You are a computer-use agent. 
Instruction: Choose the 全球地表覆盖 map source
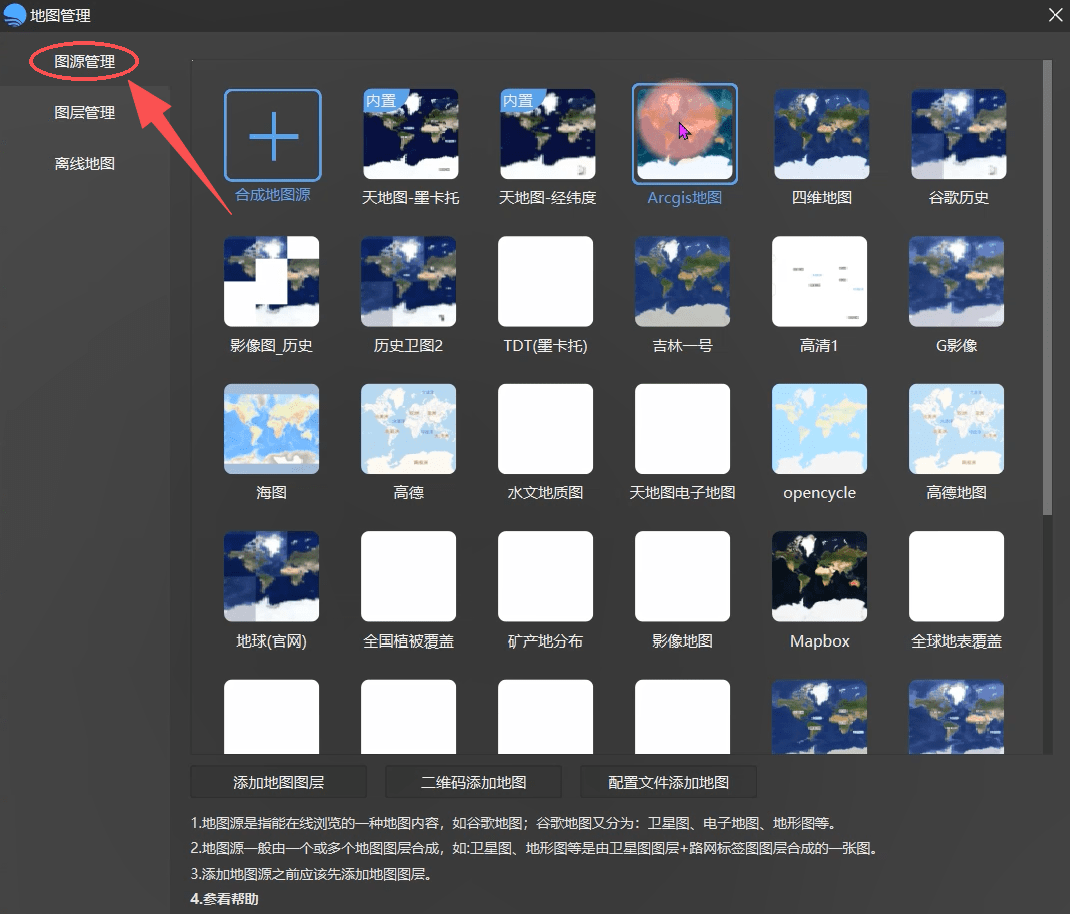pyautogui.click(x=957, y=576)
